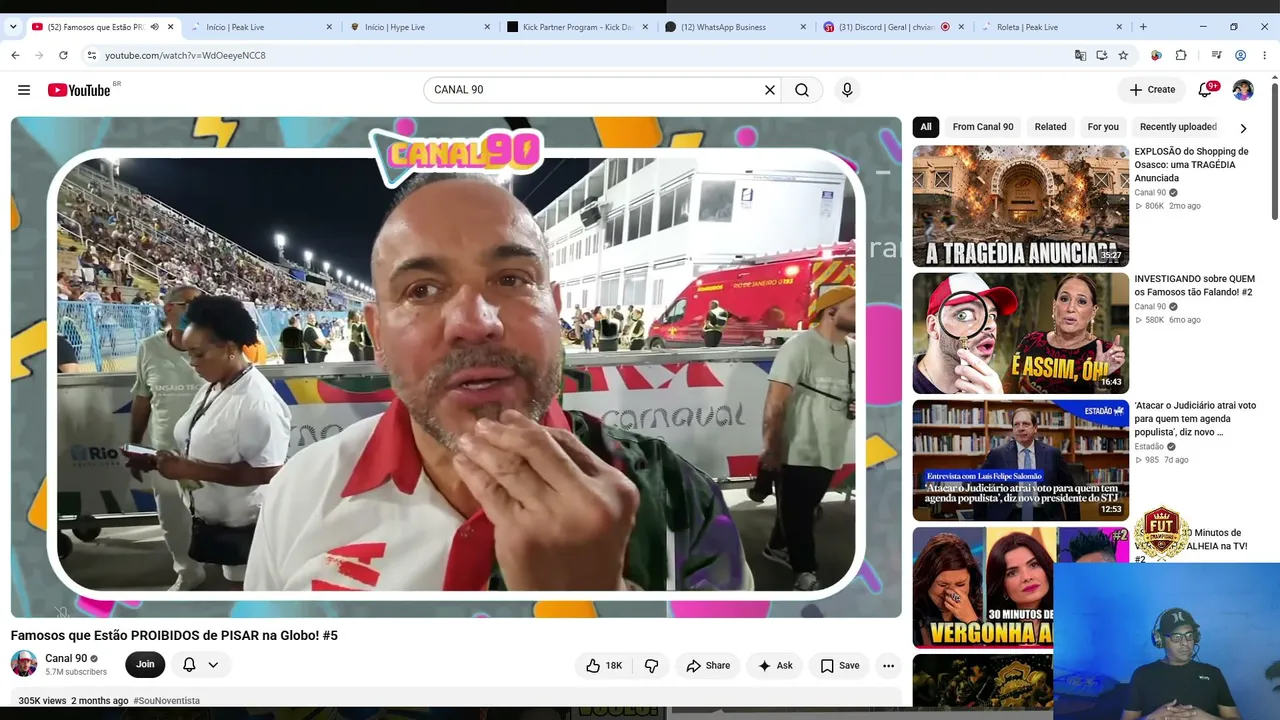Viewport: 1280px width, 720px height.
Task: Like the video with 18K likes
Action: [603, 665]
